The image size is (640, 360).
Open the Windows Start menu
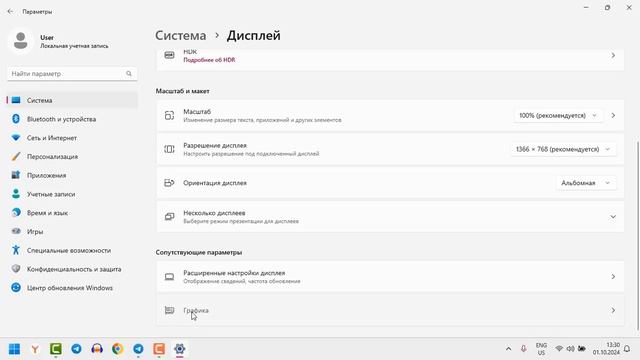(x=14, y=349)
